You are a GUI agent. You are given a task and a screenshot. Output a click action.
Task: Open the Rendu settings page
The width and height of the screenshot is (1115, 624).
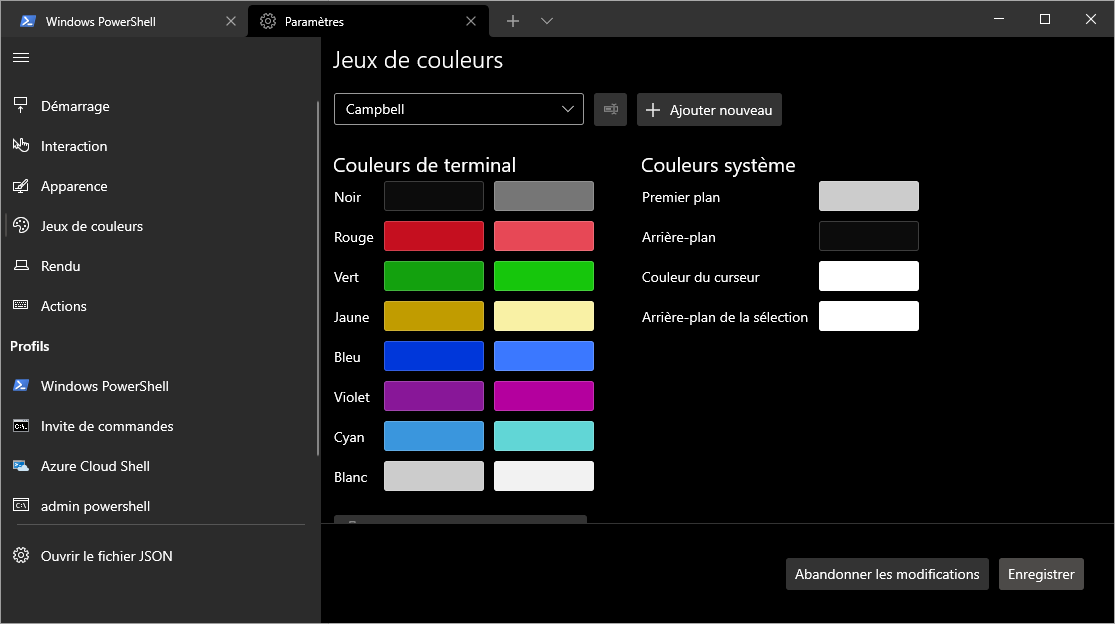coord(60,266)
